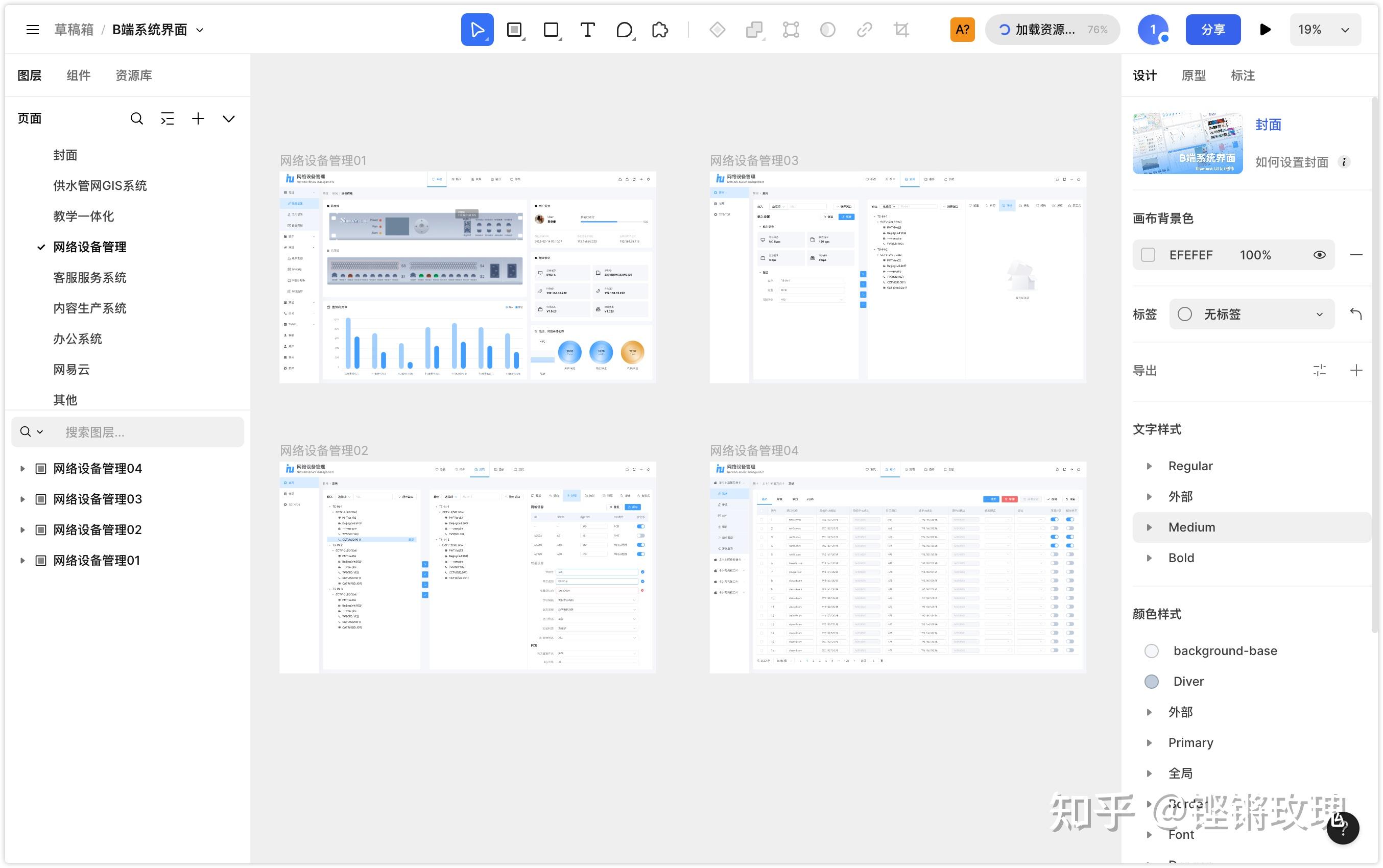The height and width of the screenshot is (868, 1383).
Task: Expand the Medium text style group
Action: pos(1149,527)
